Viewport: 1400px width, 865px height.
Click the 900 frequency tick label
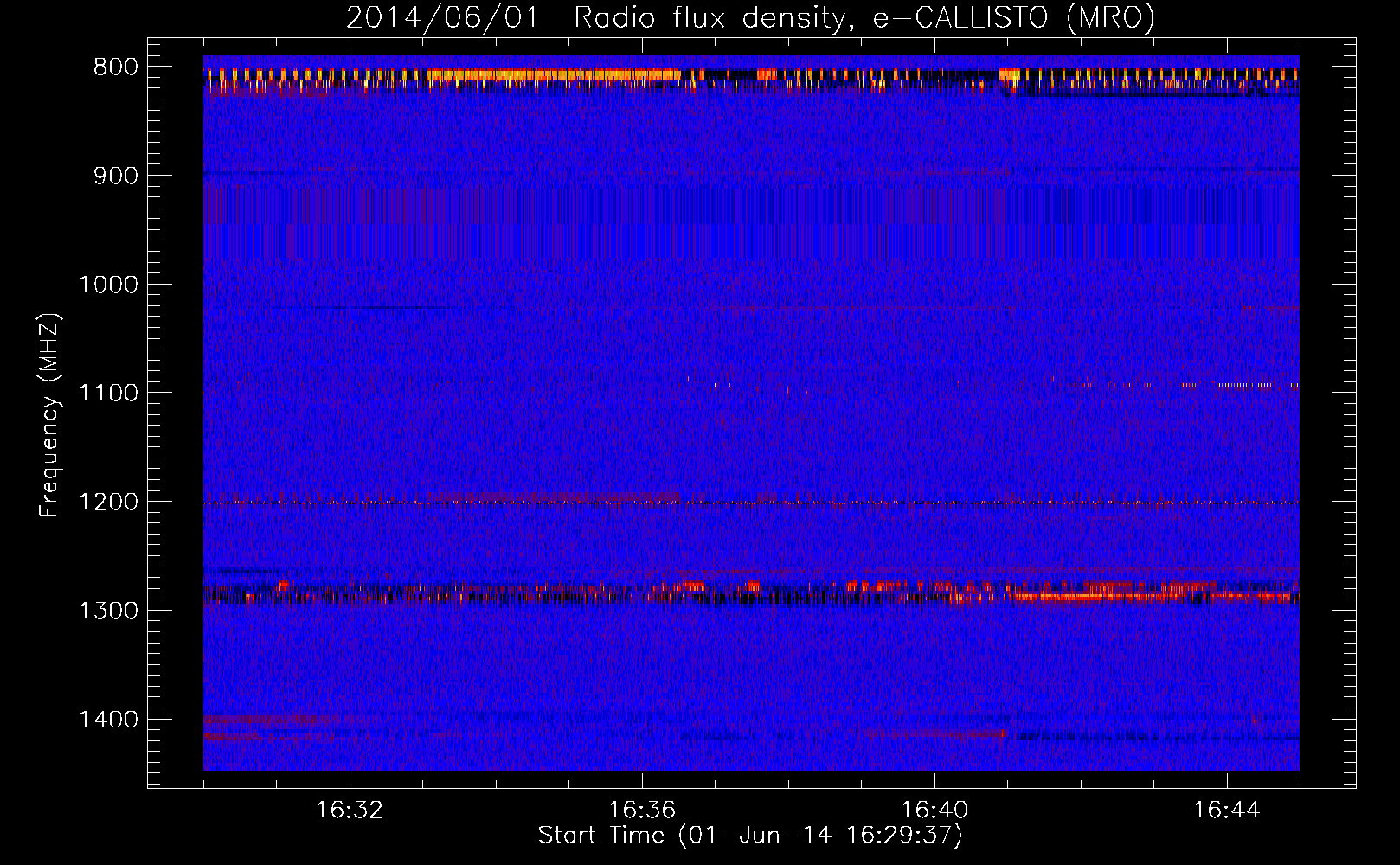115,176
